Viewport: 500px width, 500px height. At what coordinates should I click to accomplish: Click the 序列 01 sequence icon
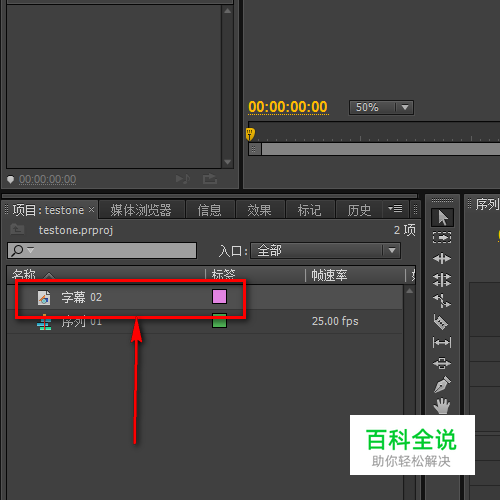coord(44,322)
